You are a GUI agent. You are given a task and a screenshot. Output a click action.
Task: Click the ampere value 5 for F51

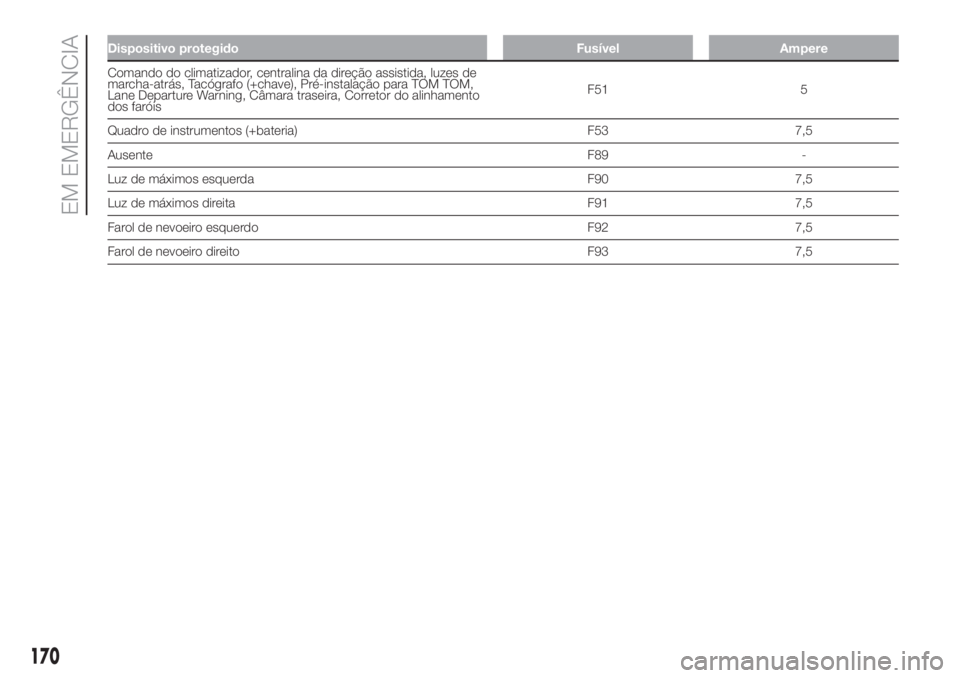point(804,89)
